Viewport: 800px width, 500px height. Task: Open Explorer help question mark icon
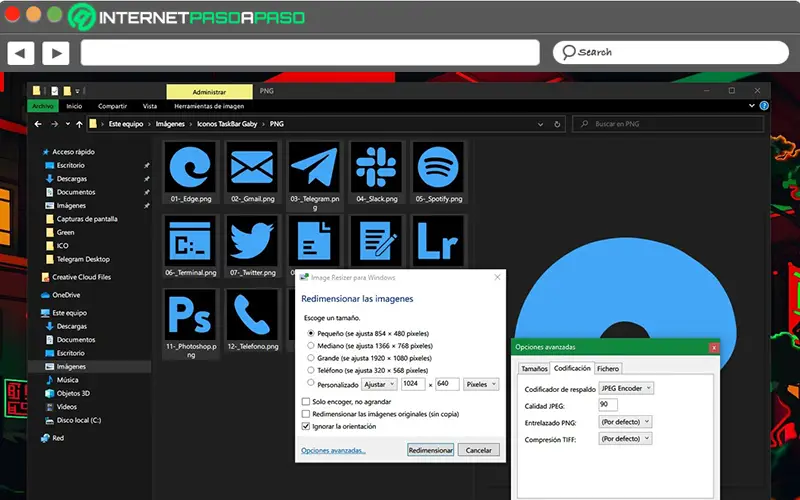click(764, 106)
